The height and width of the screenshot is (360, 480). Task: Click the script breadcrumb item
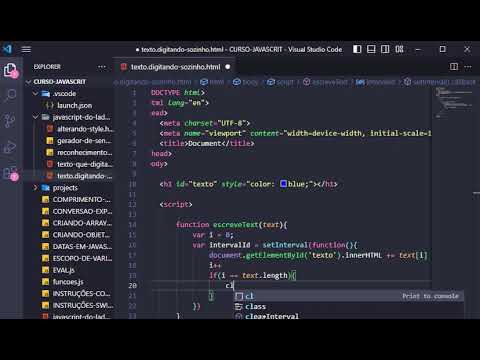[280, 82]
